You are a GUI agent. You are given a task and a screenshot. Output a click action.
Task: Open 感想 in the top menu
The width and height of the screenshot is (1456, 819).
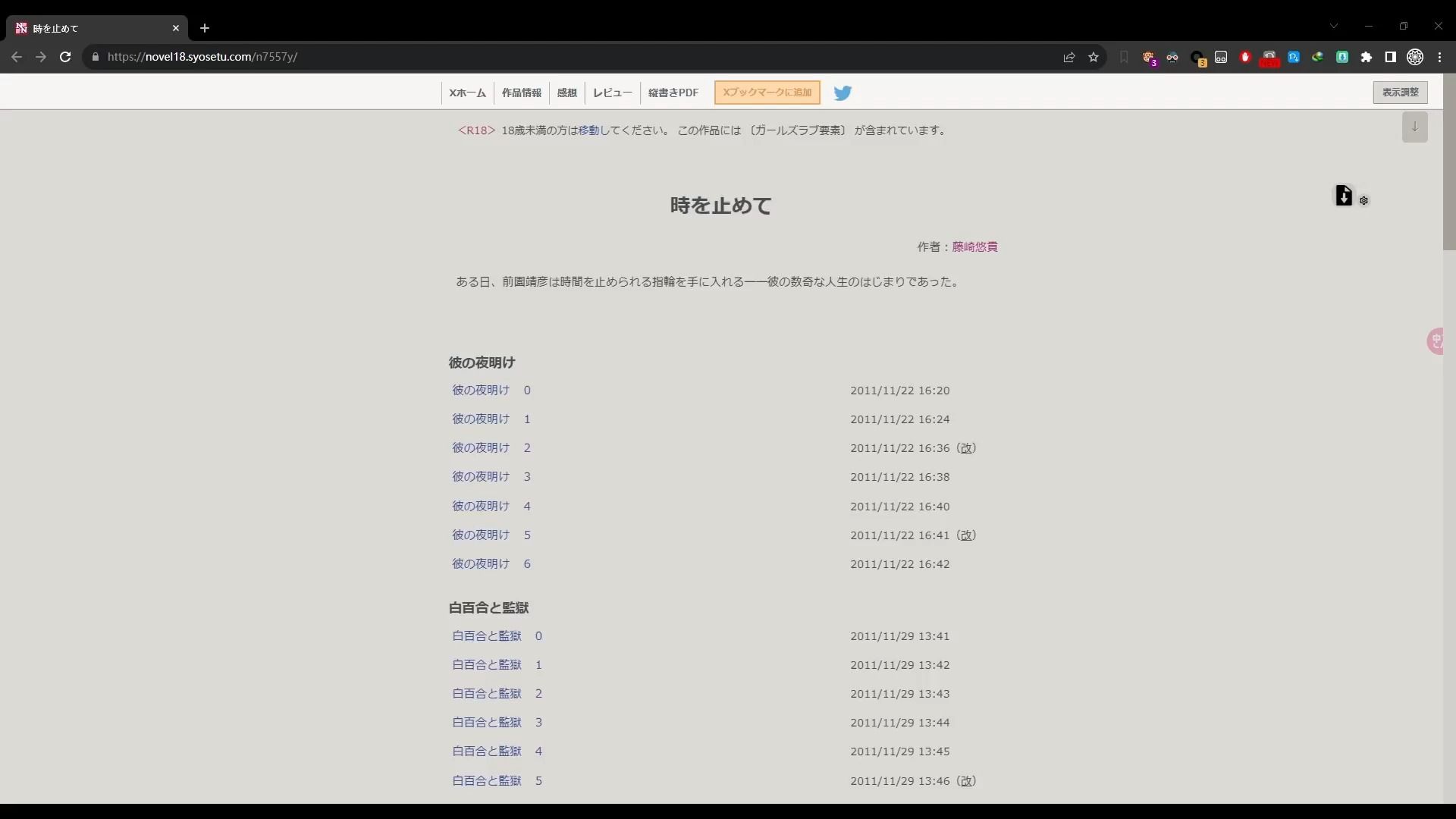[x=566, y=93]
